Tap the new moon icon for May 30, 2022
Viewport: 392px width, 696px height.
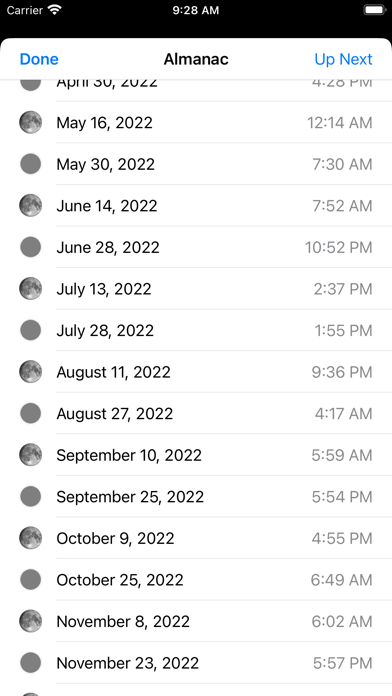(x=31, y=164)
